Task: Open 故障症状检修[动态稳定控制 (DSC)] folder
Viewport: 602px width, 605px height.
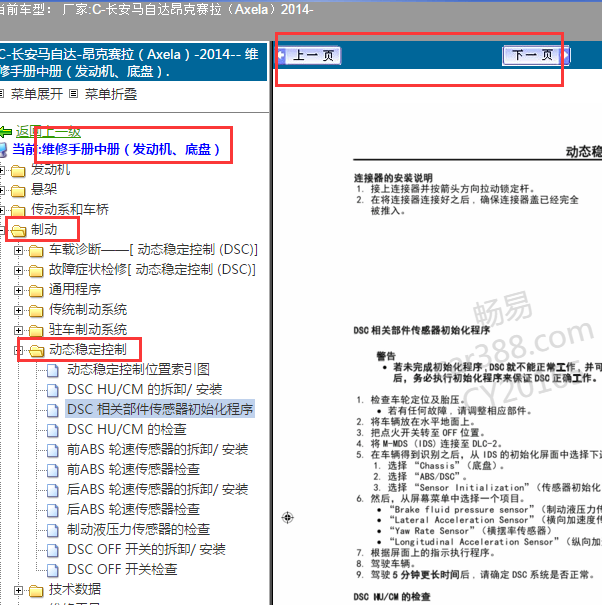Action: [152, 269]
